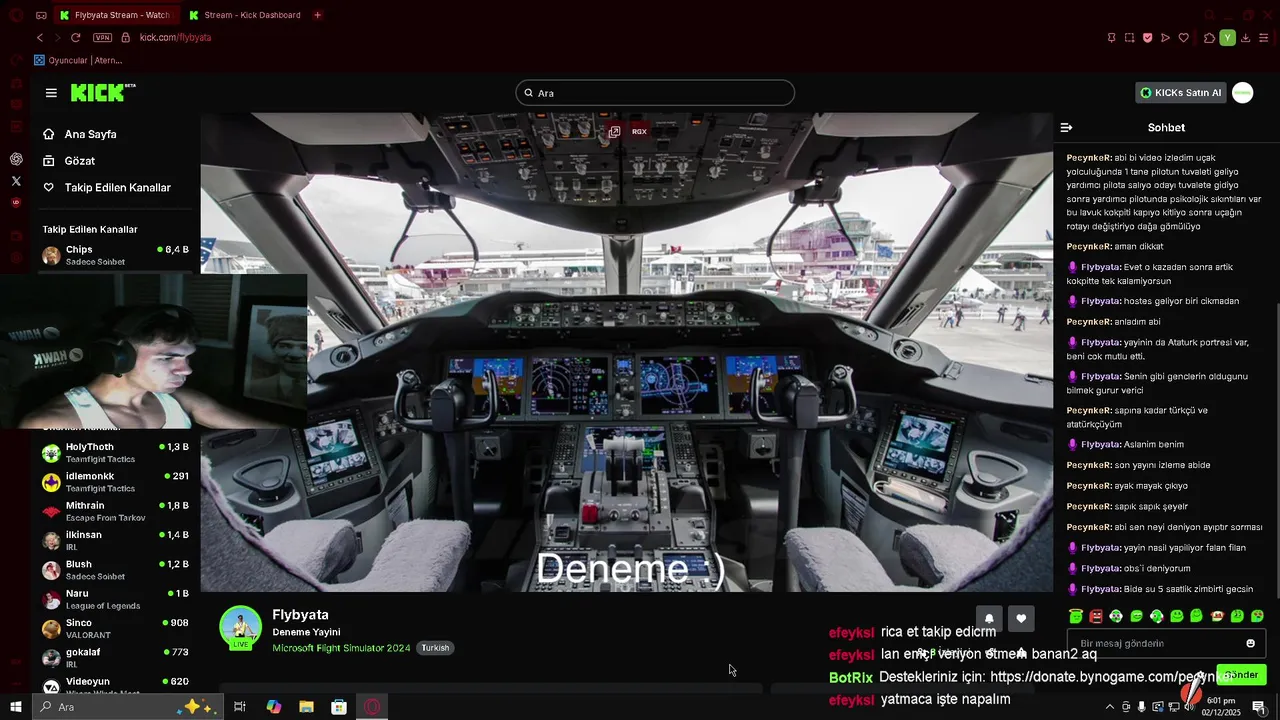Click the pop-out player icon above the video
This screenshot has width=1280, height=720.
tap(614, 131)
